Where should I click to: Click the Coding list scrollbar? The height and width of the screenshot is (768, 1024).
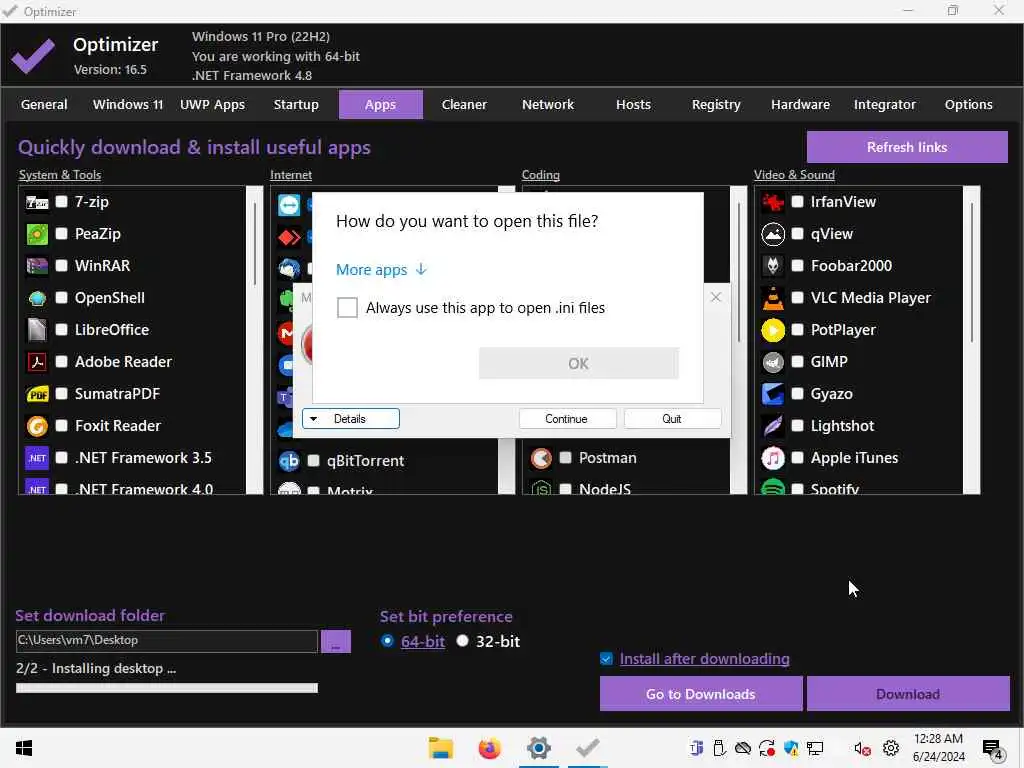pyautogui.click(x=739, y=340)
